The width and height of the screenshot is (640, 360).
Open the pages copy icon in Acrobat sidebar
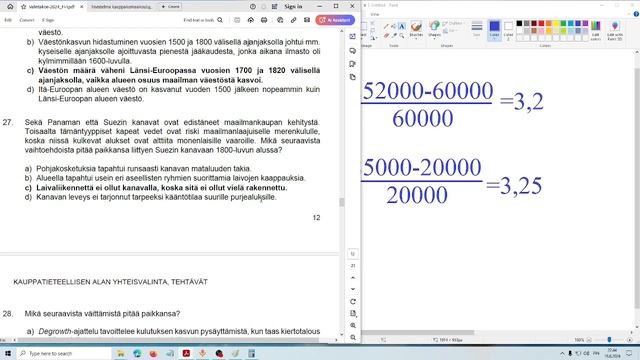pos(353,77)
